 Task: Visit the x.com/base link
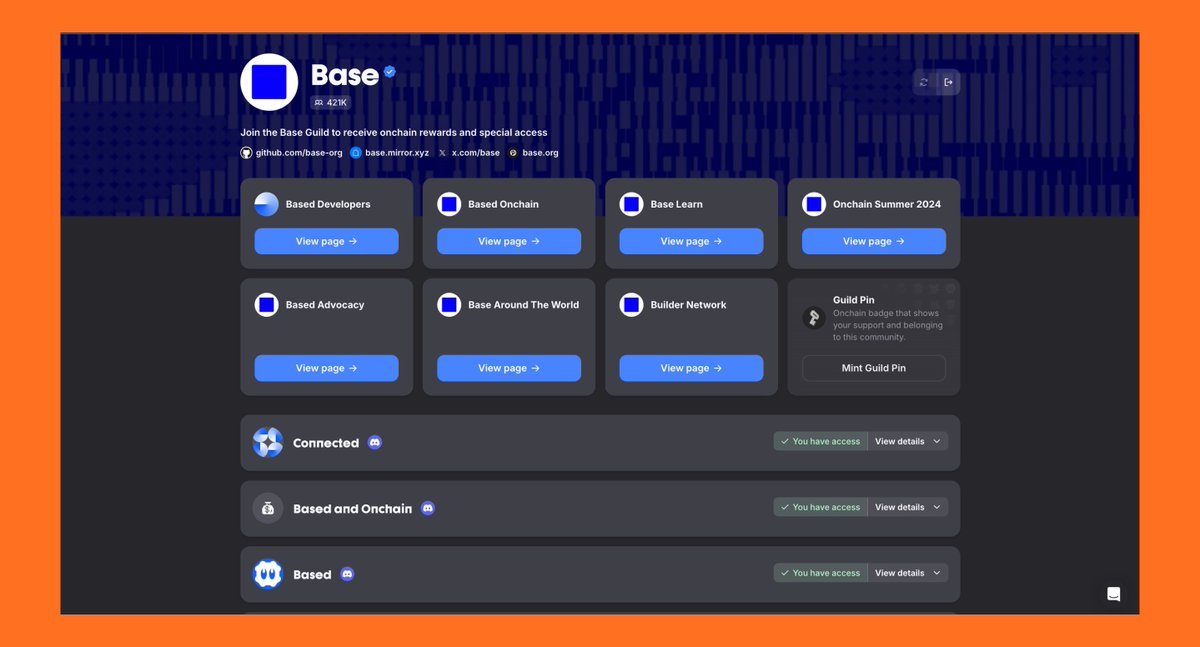pyautogui.click(x=475, y=153)
